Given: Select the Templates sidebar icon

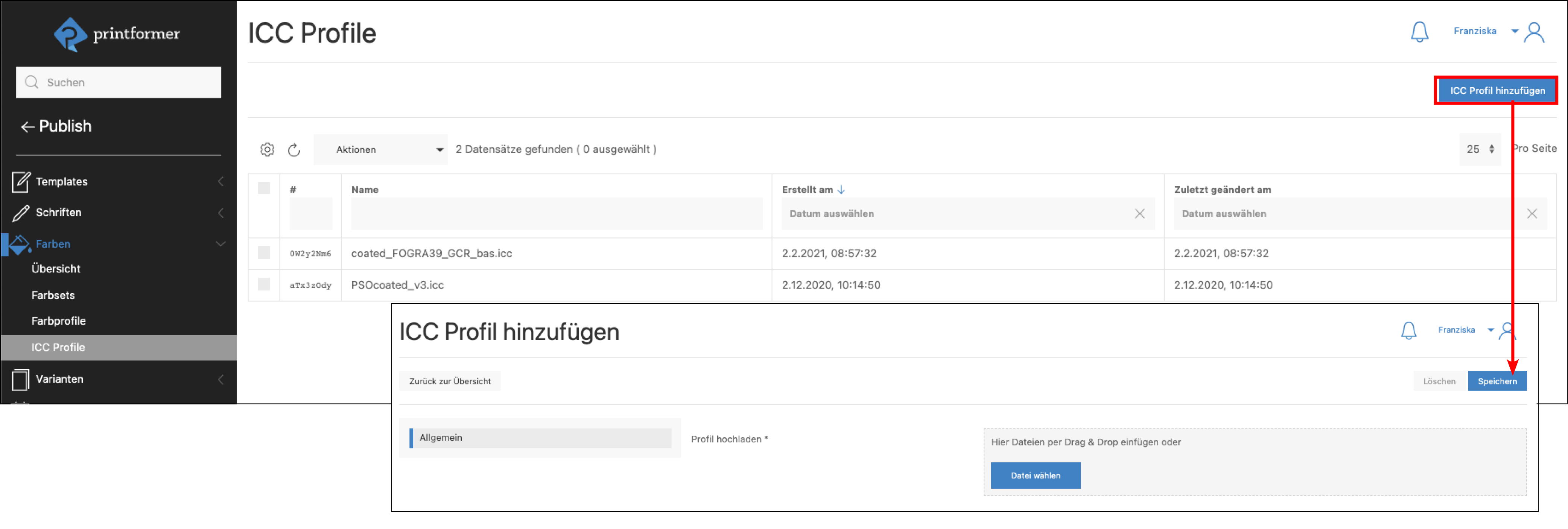Looking at the screenshot, I should [x=20, y=181].
